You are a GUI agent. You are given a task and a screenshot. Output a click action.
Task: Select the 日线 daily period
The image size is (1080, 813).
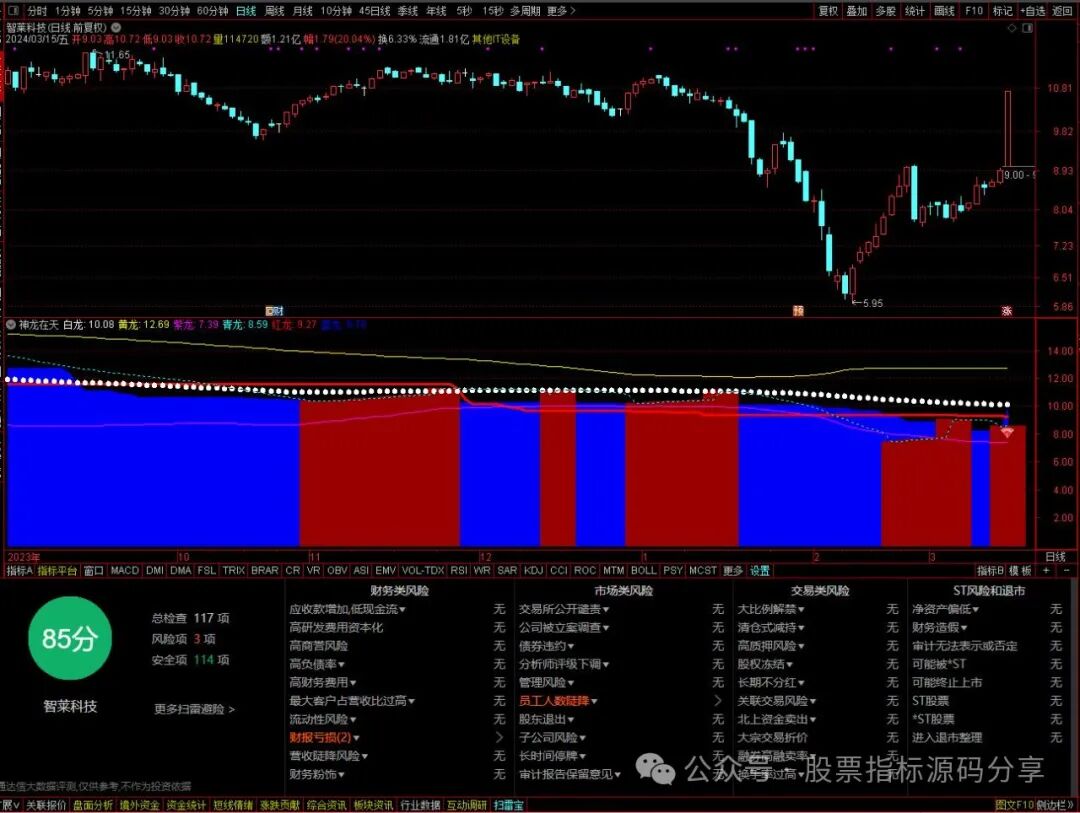tap(246, 11)
